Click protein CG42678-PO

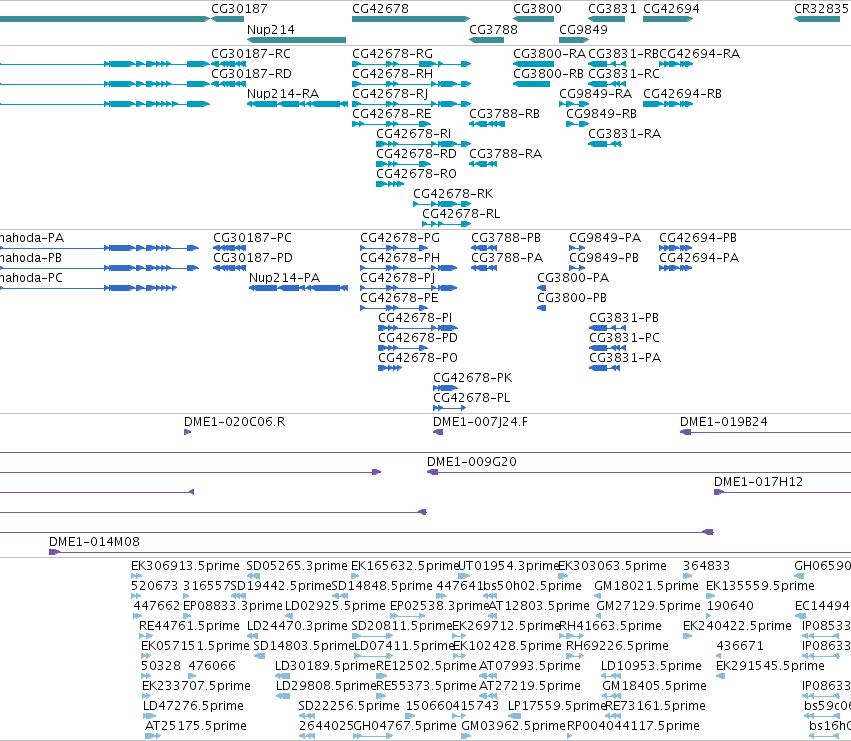tap(418, 358)
